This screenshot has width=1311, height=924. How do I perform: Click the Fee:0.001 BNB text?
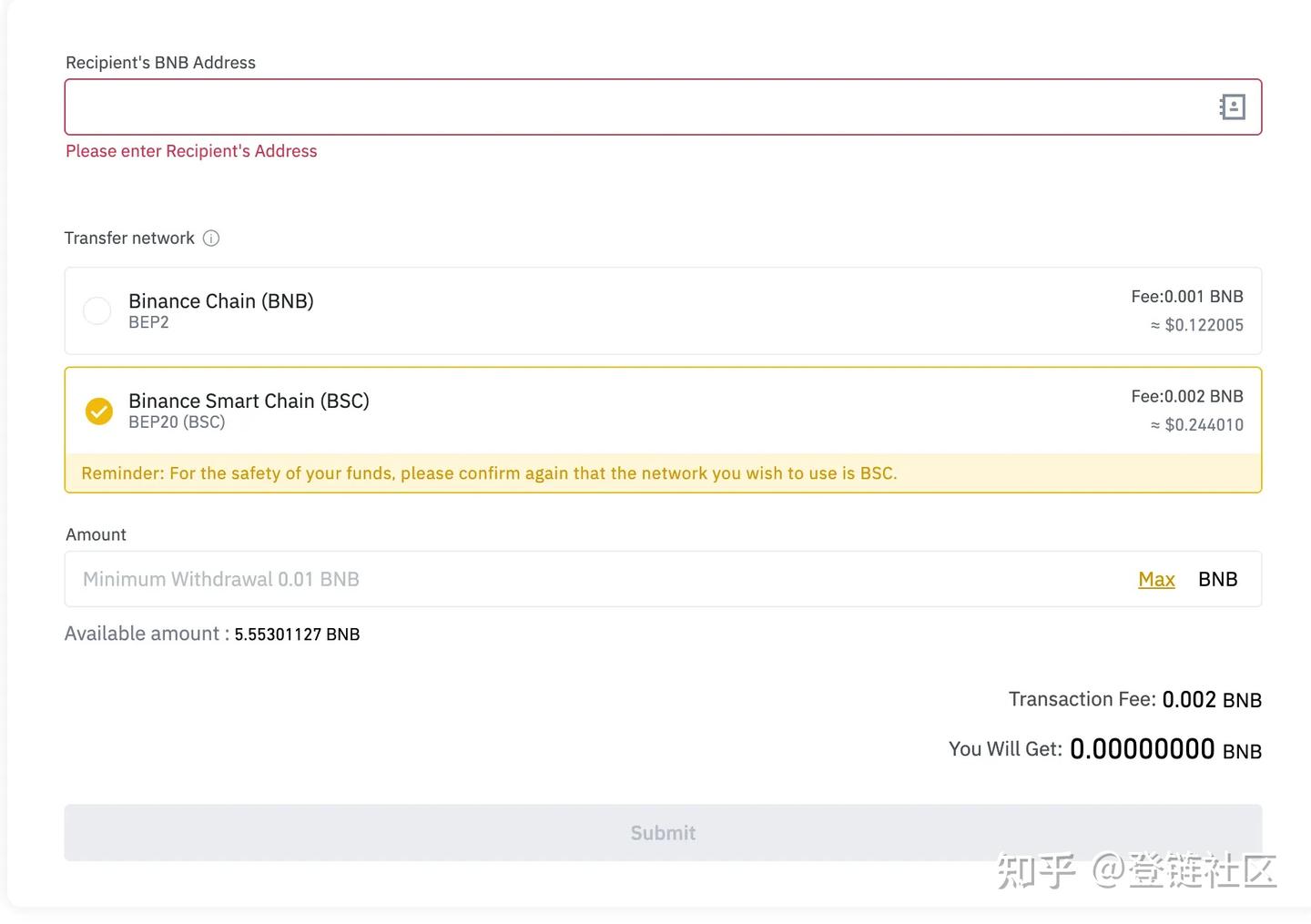coord(1186,297)
